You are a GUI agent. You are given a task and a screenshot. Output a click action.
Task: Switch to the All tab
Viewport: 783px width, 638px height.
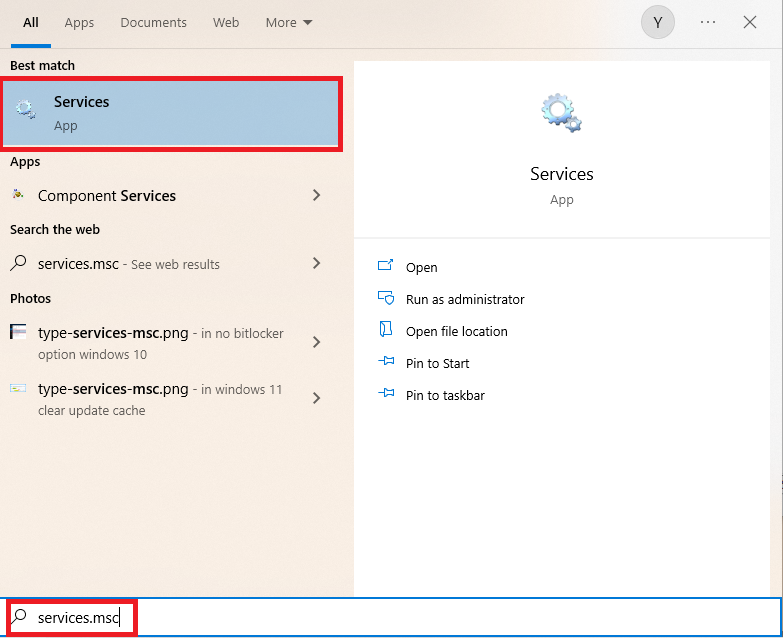(x=30, y=22)
